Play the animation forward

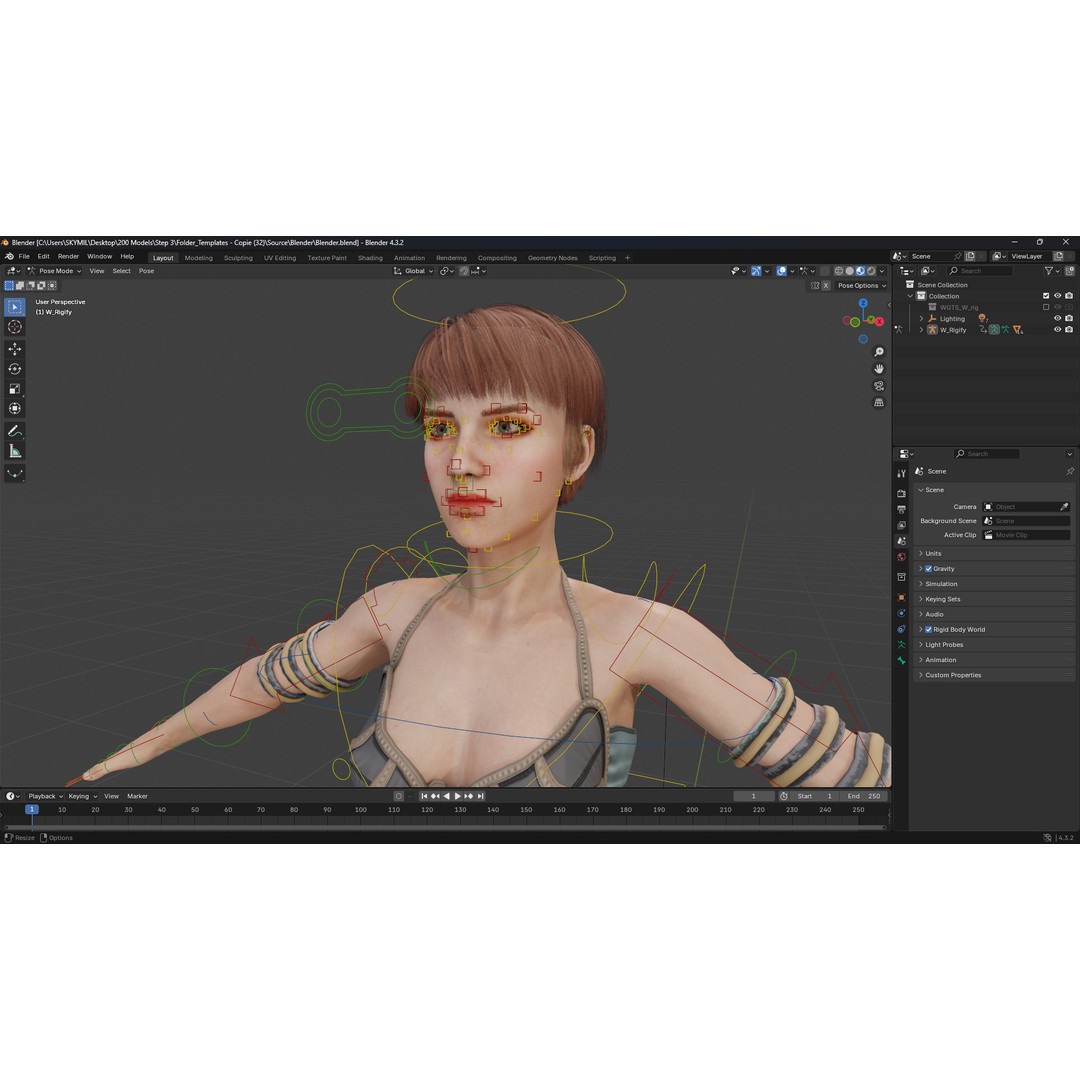coord(457,796)
